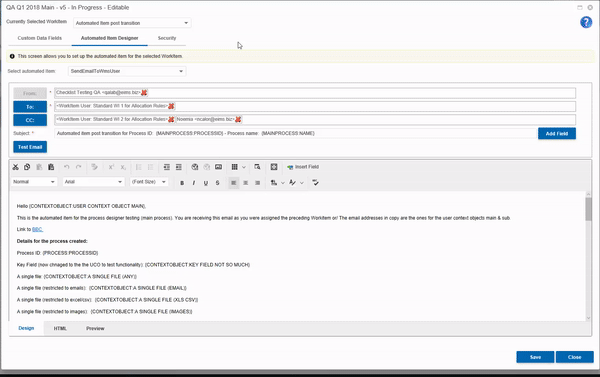Click the Save button
The image size is (600, 377).
point(535,357)
